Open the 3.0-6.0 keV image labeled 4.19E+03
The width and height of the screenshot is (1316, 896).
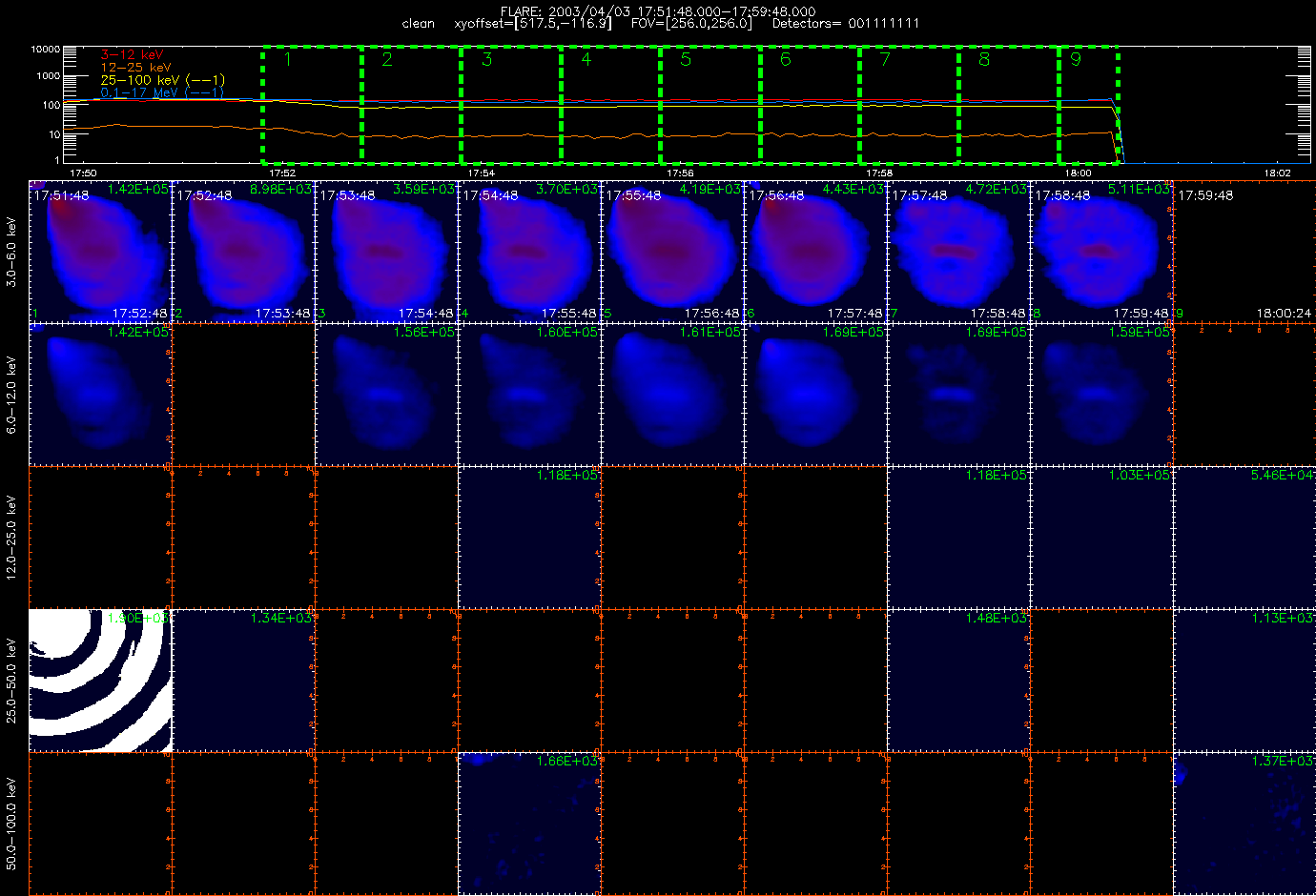673,252
